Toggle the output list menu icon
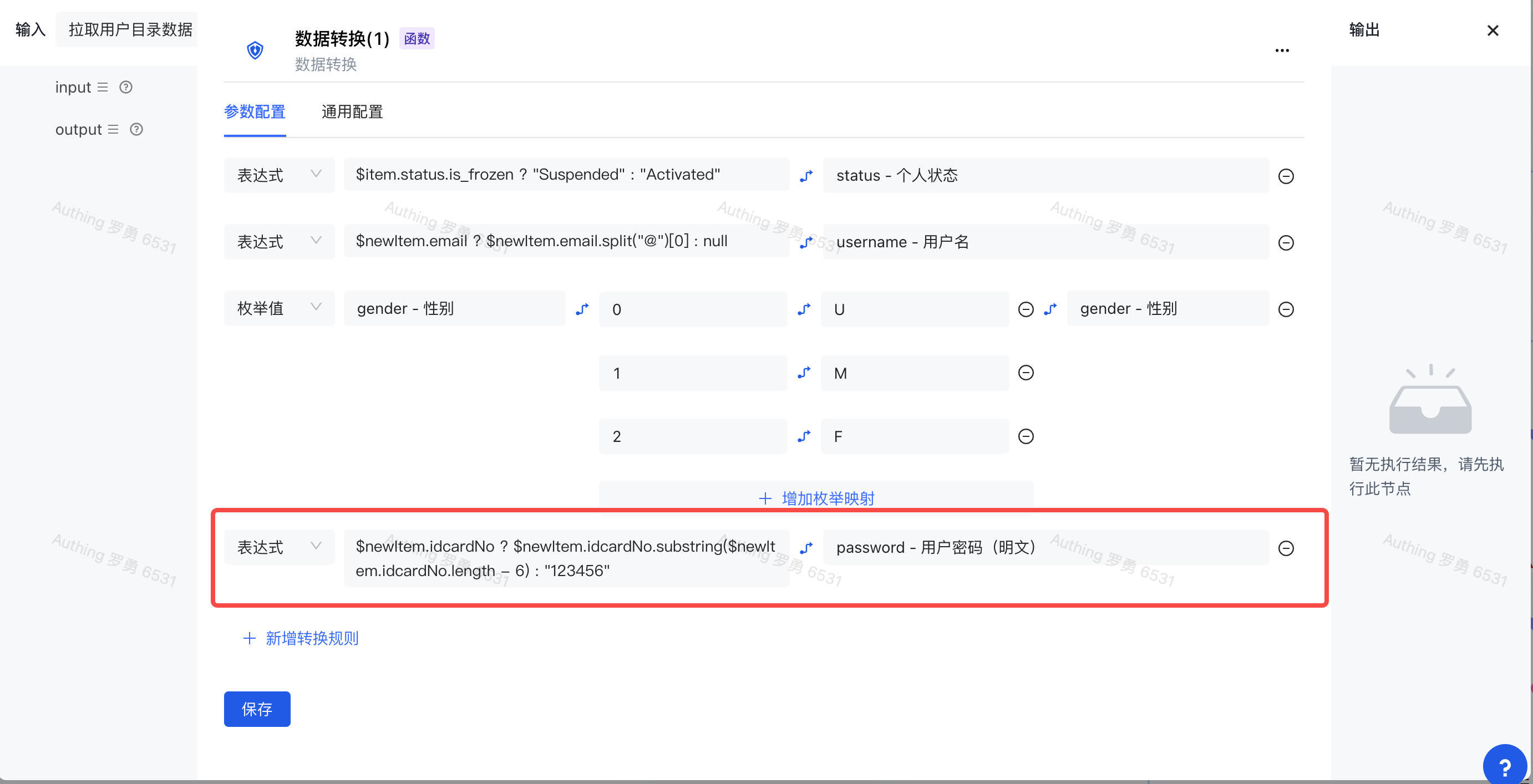 (x=113, y=130)
